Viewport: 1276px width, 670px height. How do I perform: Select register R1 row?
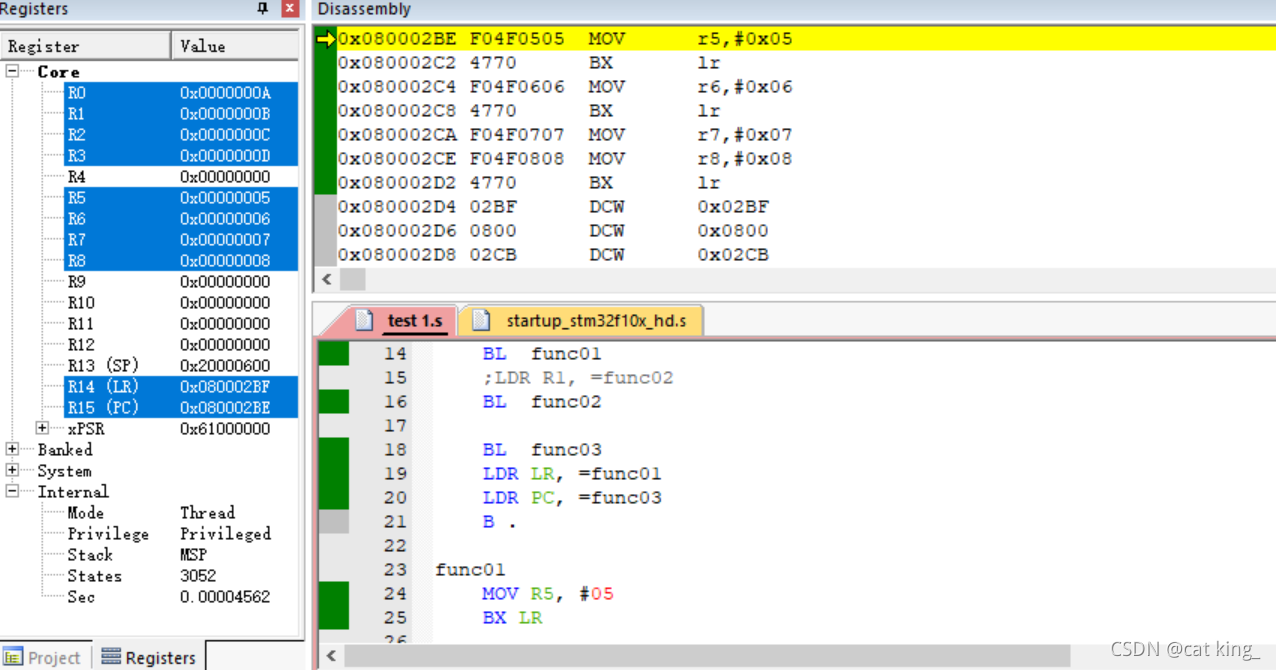tap(181, 114)
